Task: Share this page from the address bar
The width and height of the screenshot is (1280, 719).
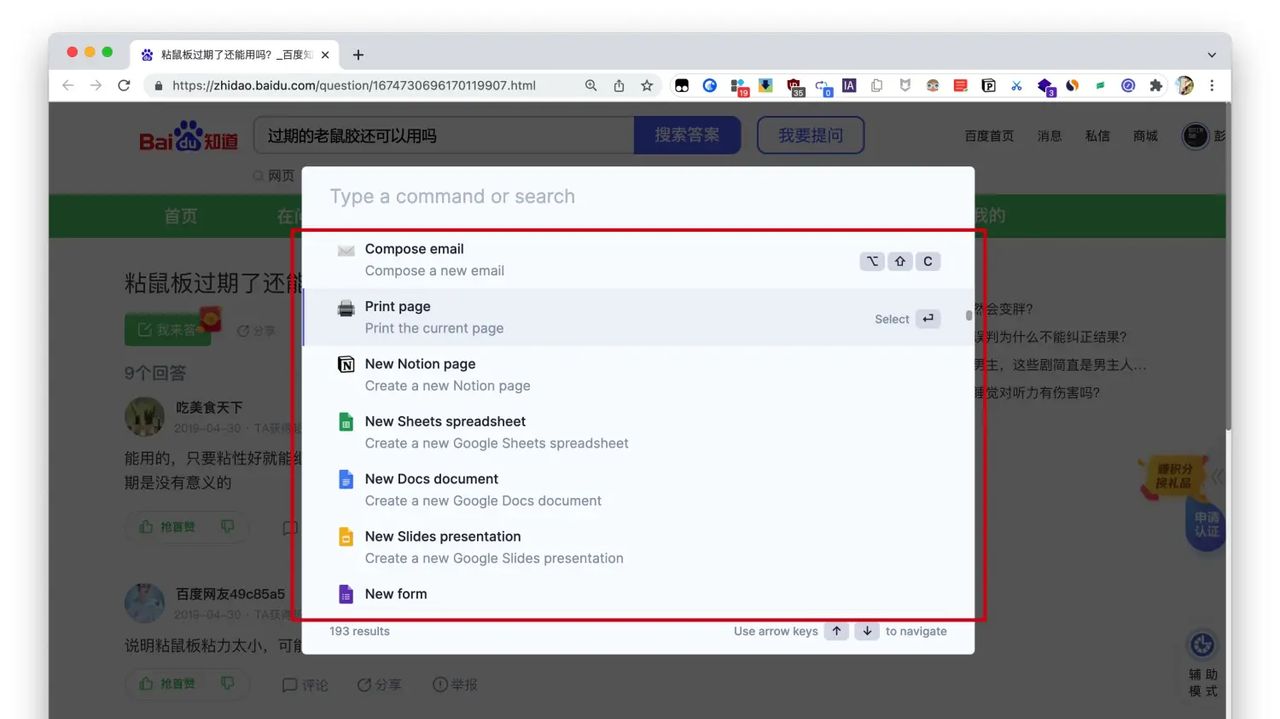Action: coord(619,86)
